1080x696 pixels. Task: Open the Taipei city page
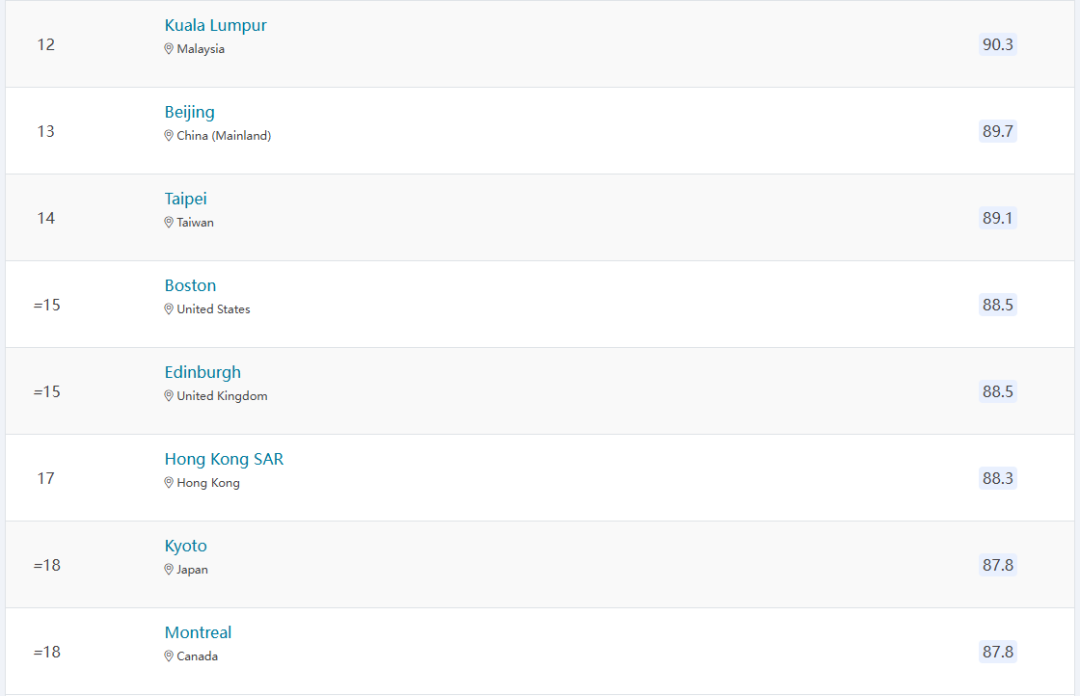[185, 199]
